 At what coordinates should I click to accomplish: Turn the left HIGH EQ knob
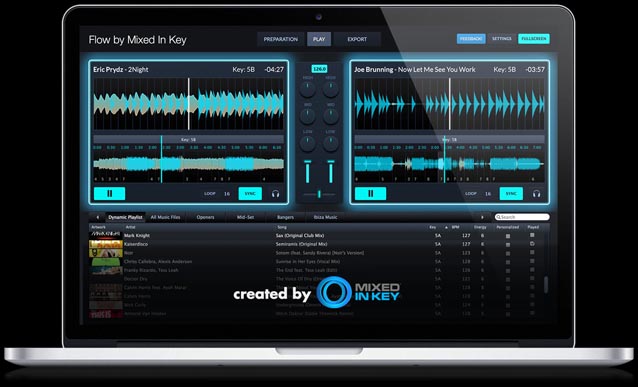pyautogui.click(x=308, y=89)
